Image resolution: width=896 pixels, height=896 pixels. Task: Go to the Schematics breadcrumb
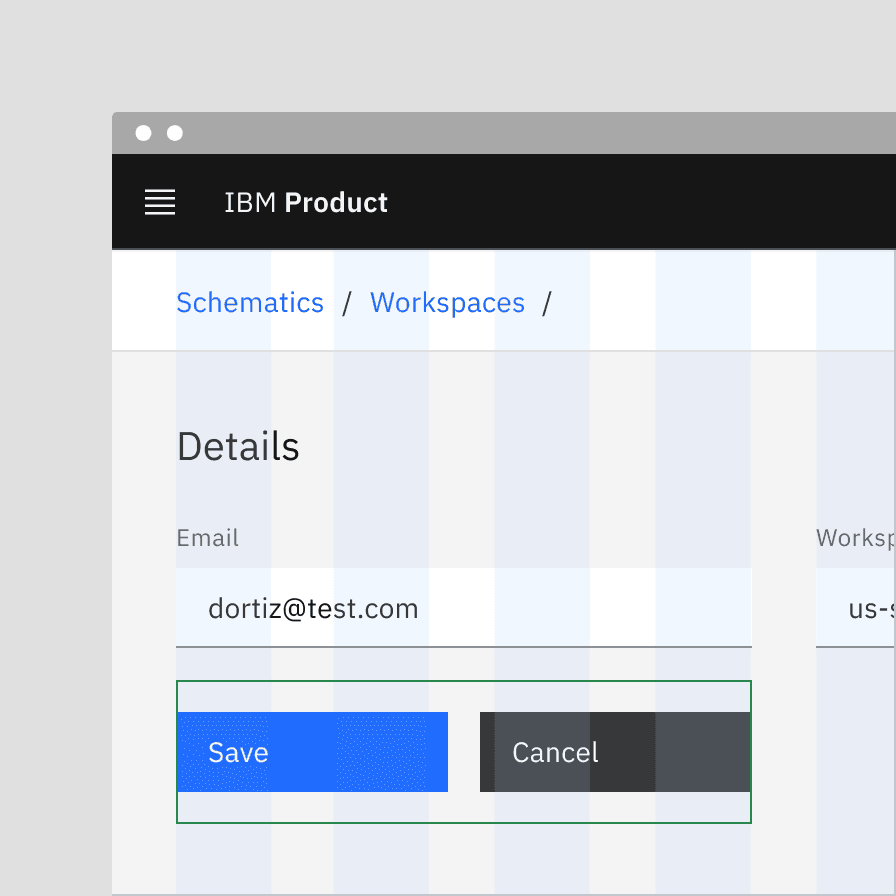click(250, 303)
